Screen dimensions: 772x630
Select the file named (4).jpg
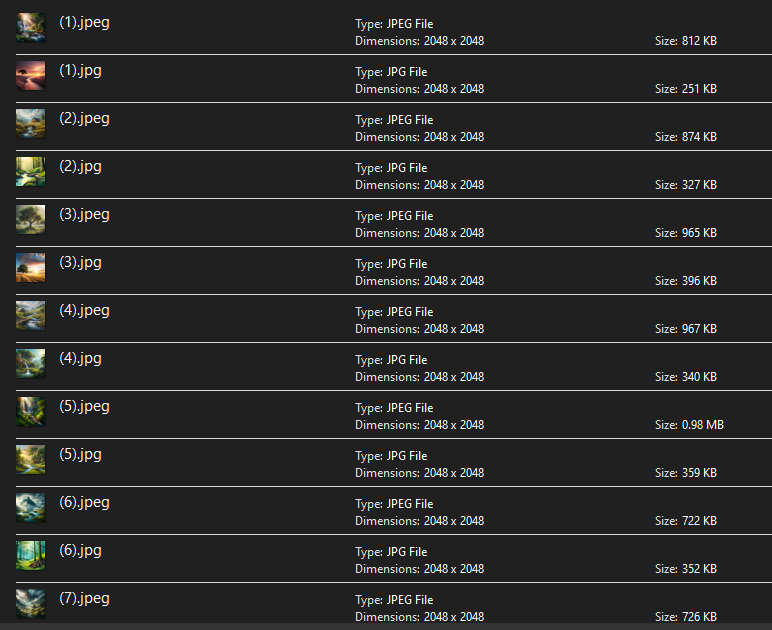(80, 358)
